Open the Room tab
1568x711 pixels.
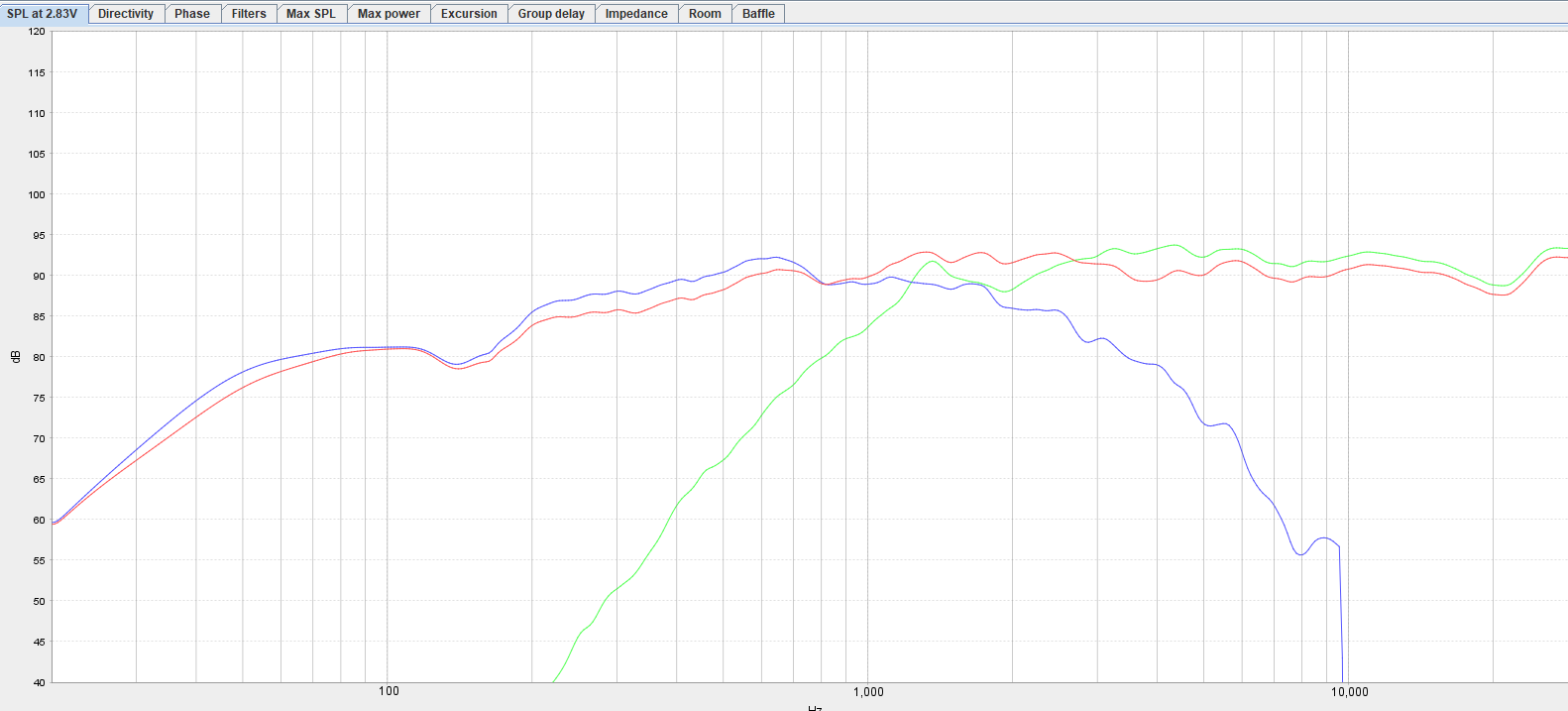coord(705,13)
